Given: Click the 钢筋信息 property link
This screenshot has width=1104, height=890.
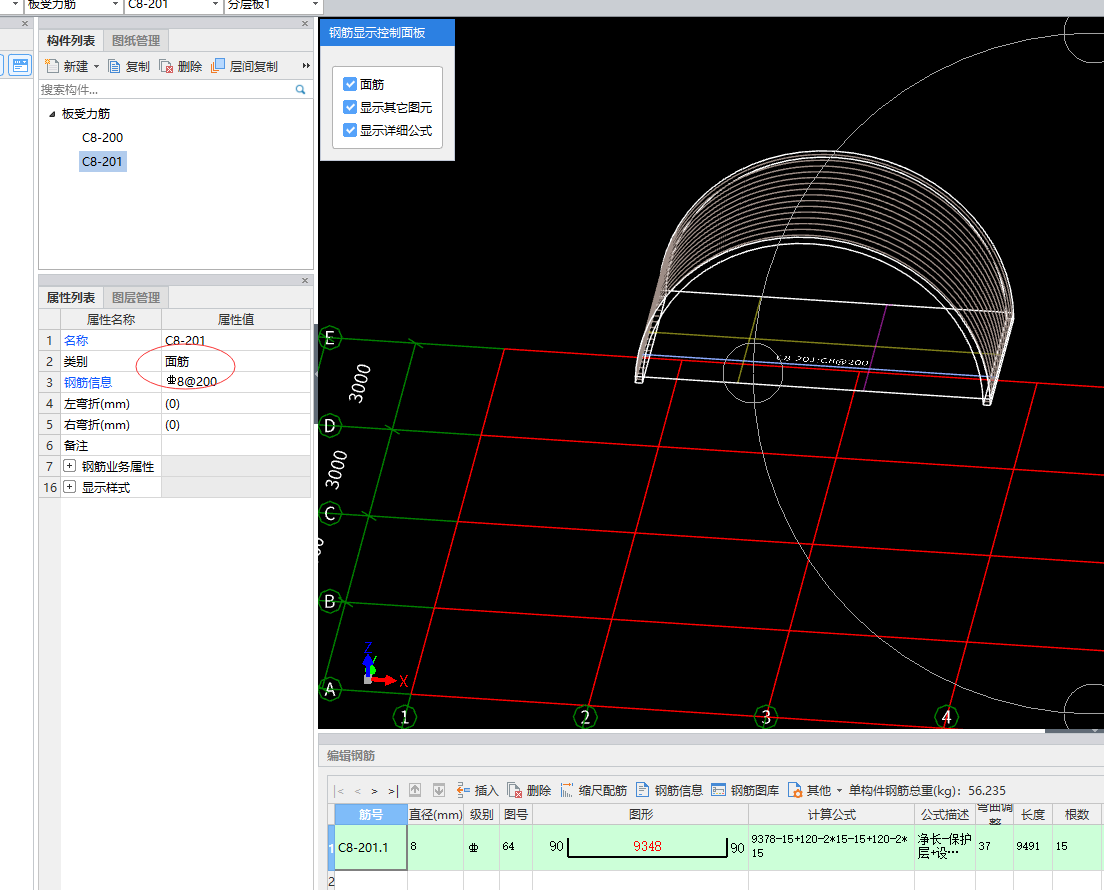Looking at the screenshot, I should tap(88, 382).
